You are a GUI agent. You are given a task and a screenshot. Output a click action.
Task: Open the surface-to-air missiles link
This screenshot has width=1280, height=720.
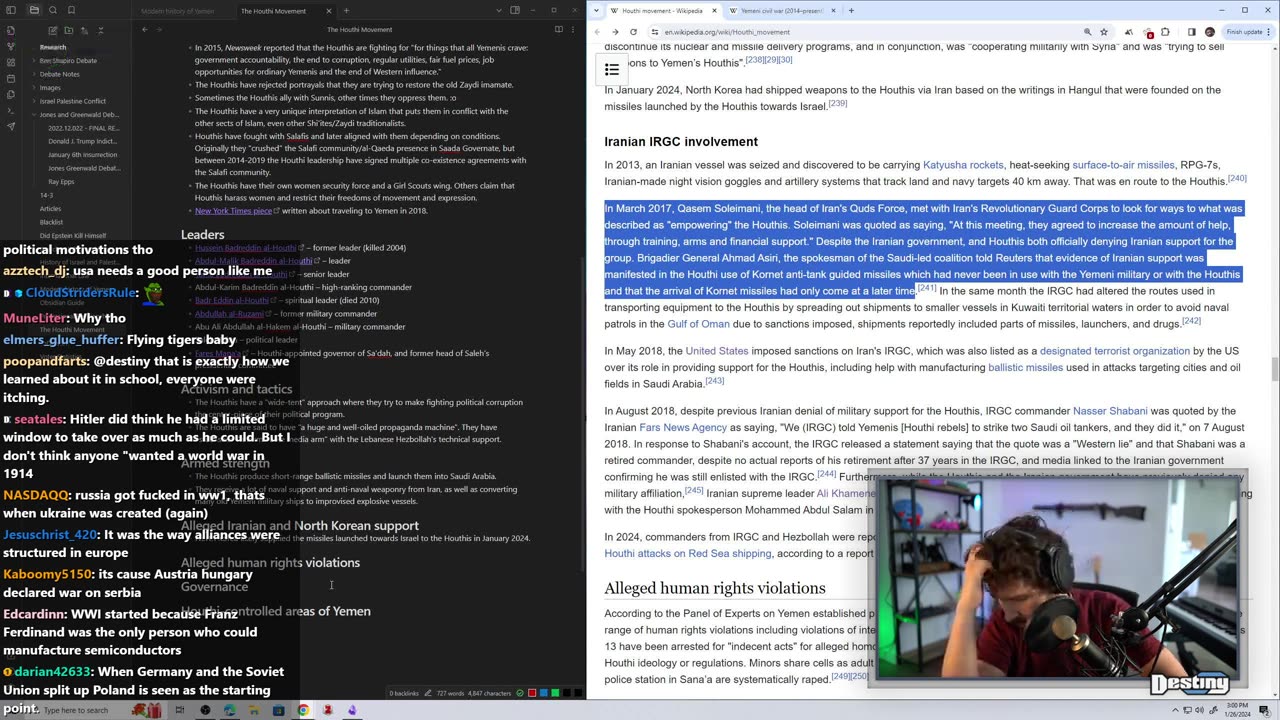pos(1123,165)
